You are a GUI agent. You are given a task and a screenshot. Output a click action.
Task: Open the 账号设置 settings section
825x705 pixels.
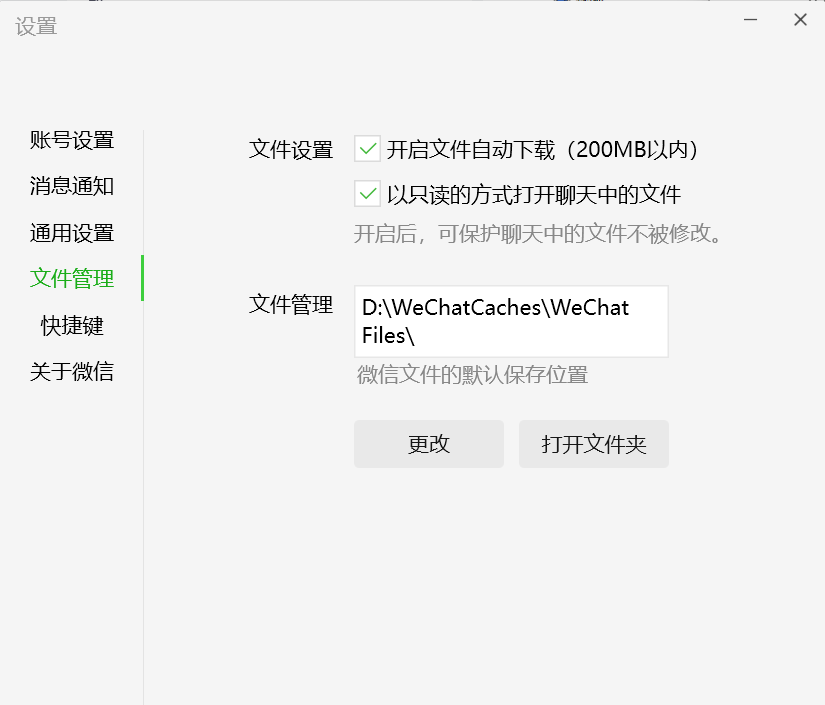(x=72, y=140)
